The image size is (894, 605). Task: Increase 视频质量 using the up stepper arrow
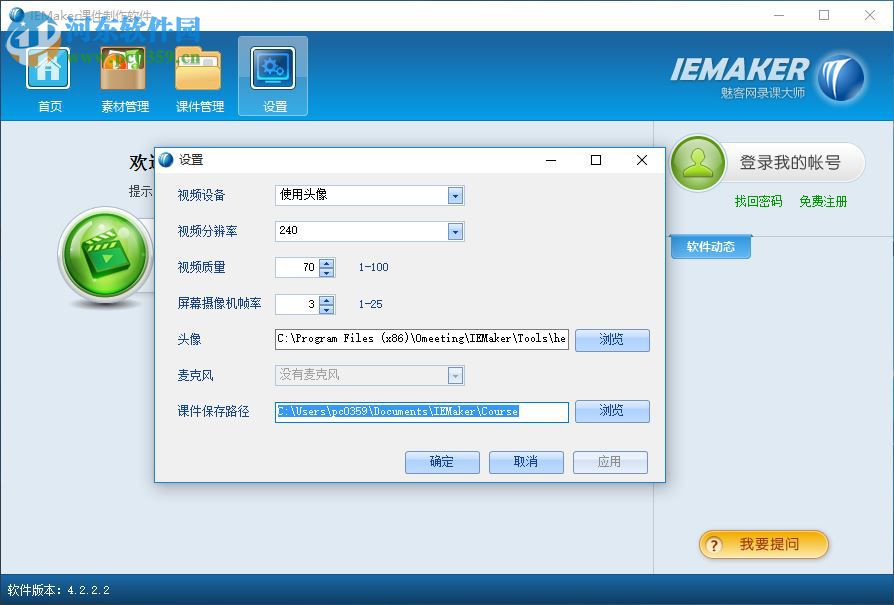point(327,262)
